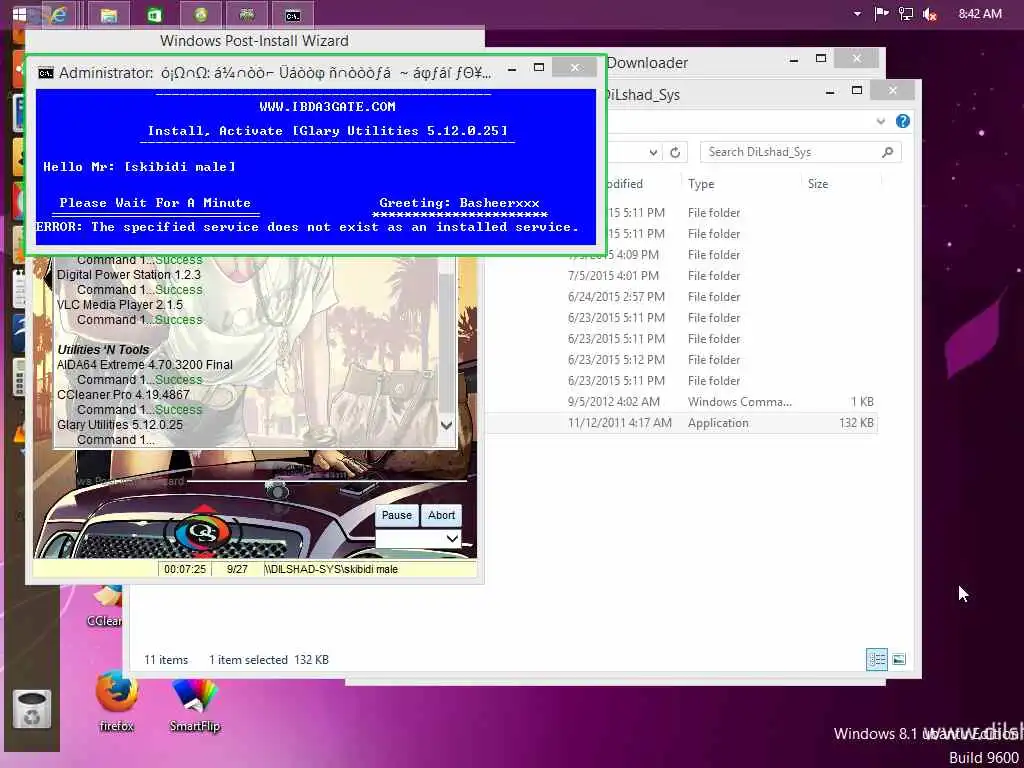Select the folder modified 6/23/2015 5:12 PM

682,360
